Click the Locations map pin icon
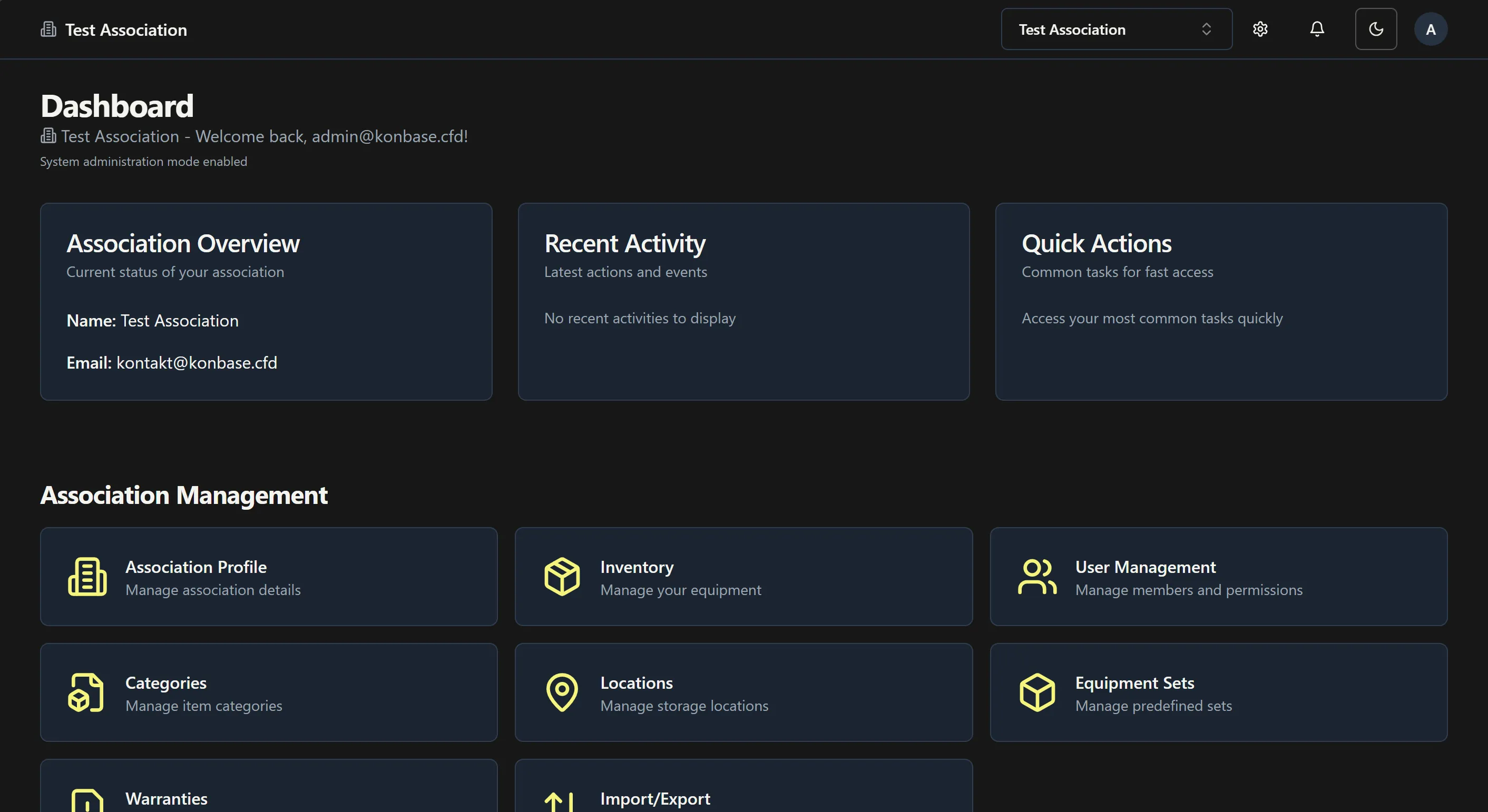 pos(562,692)
